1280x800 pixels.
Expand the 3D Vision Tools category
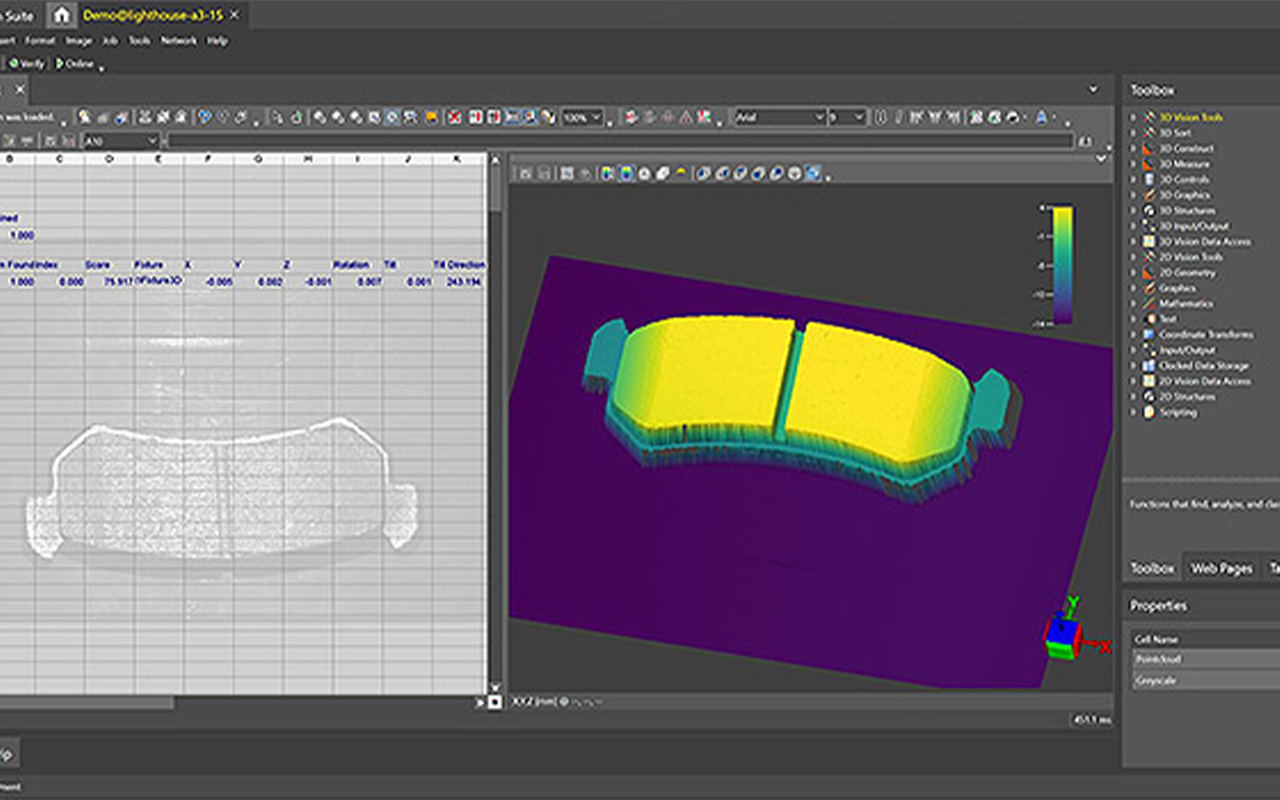point(1133,117)
